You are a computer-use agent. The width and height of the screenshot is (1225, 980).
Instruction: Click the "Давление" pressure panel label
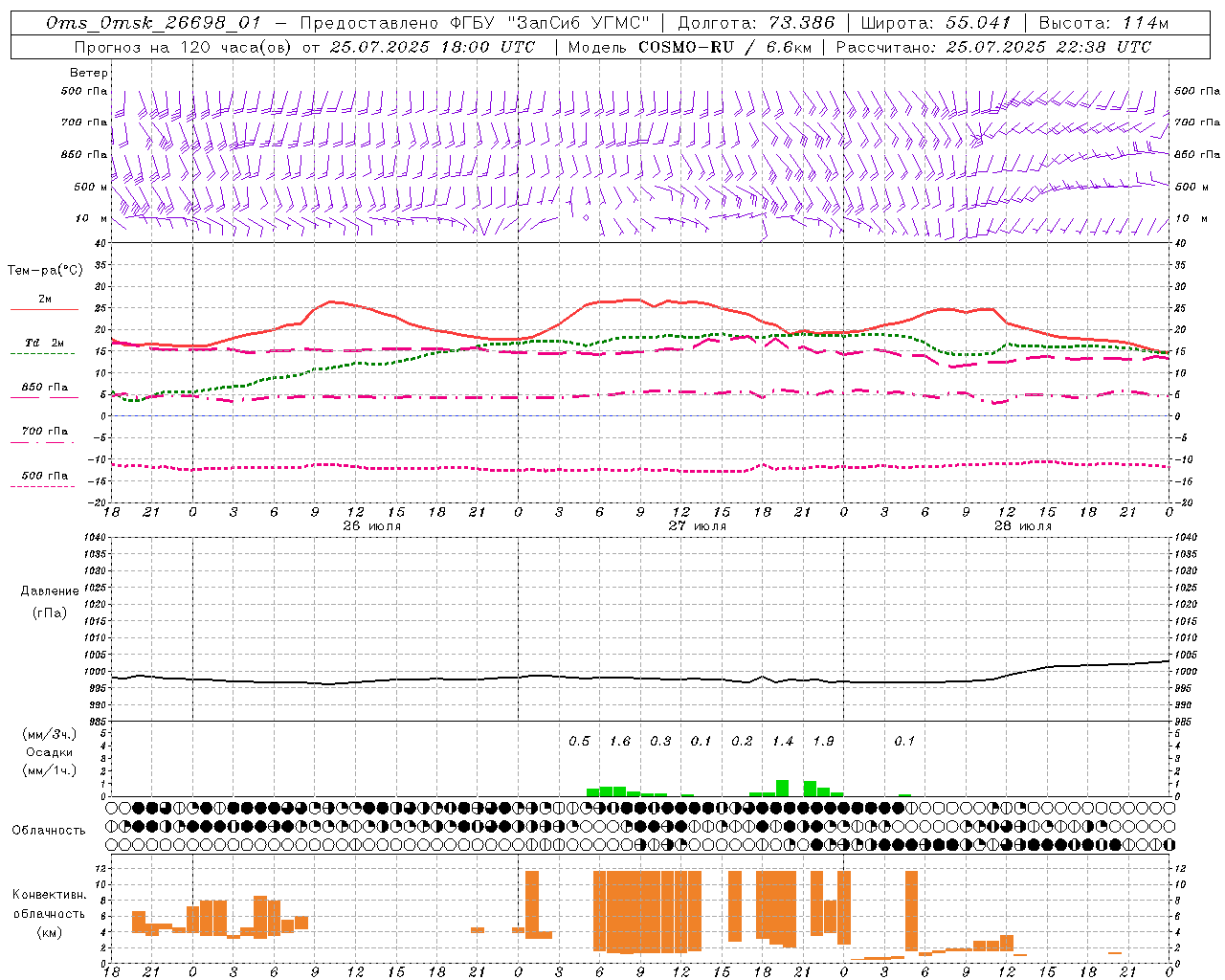(x=50, y=591)
